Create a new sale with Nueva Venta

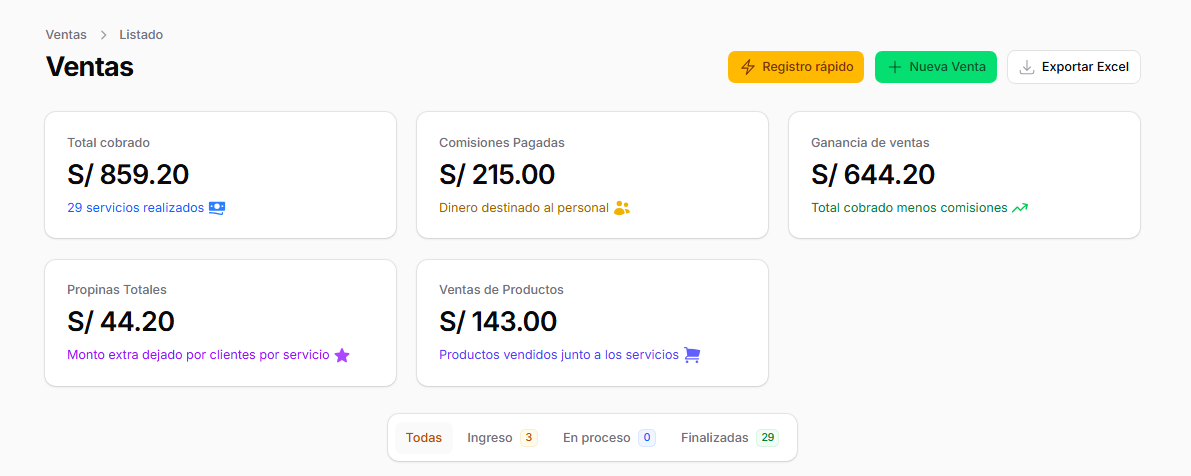coord(935,67)
